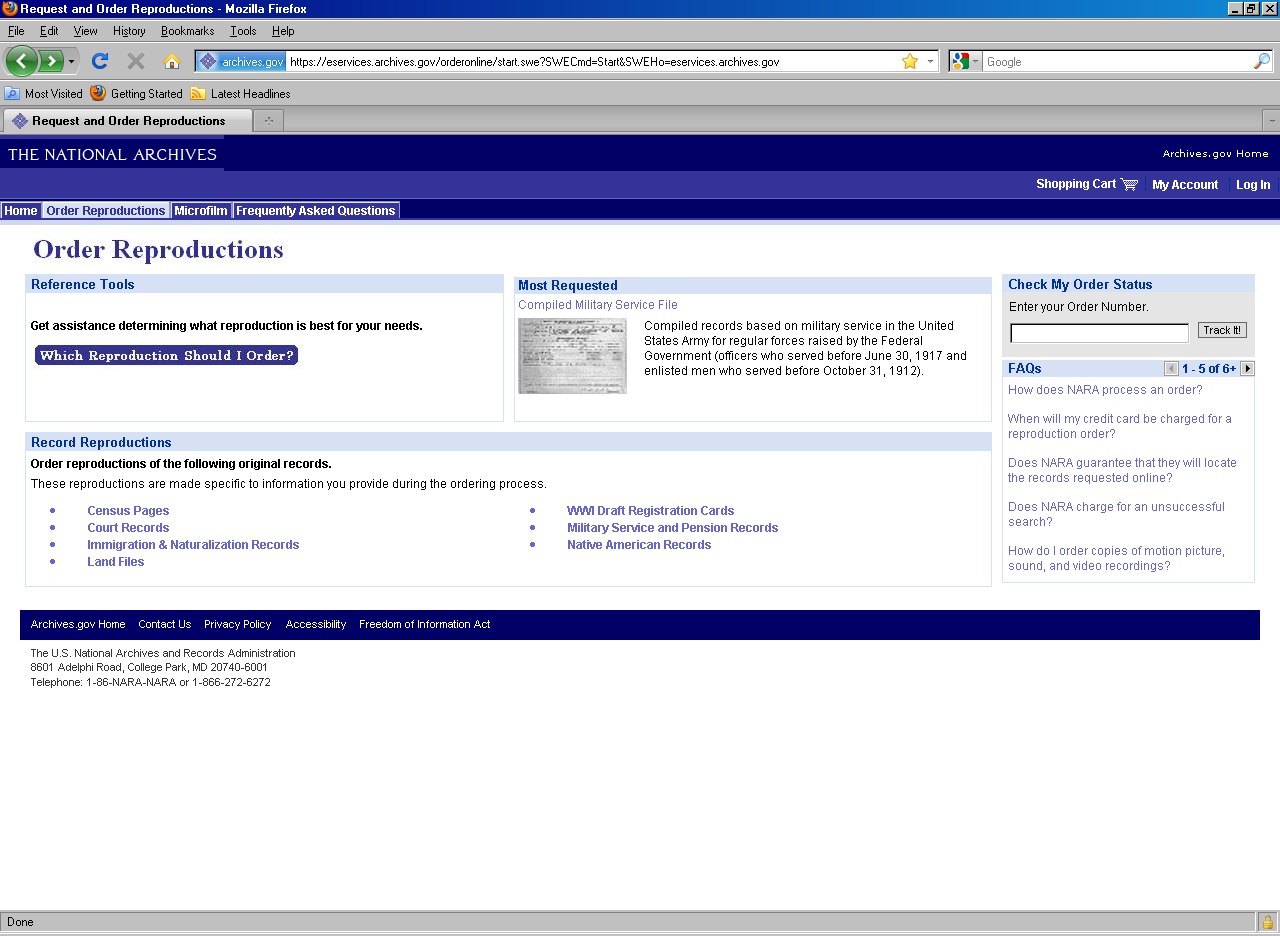Switch to the Frequently Asked Questions tab
This screenshot has height=936, width=1280.
316,211
